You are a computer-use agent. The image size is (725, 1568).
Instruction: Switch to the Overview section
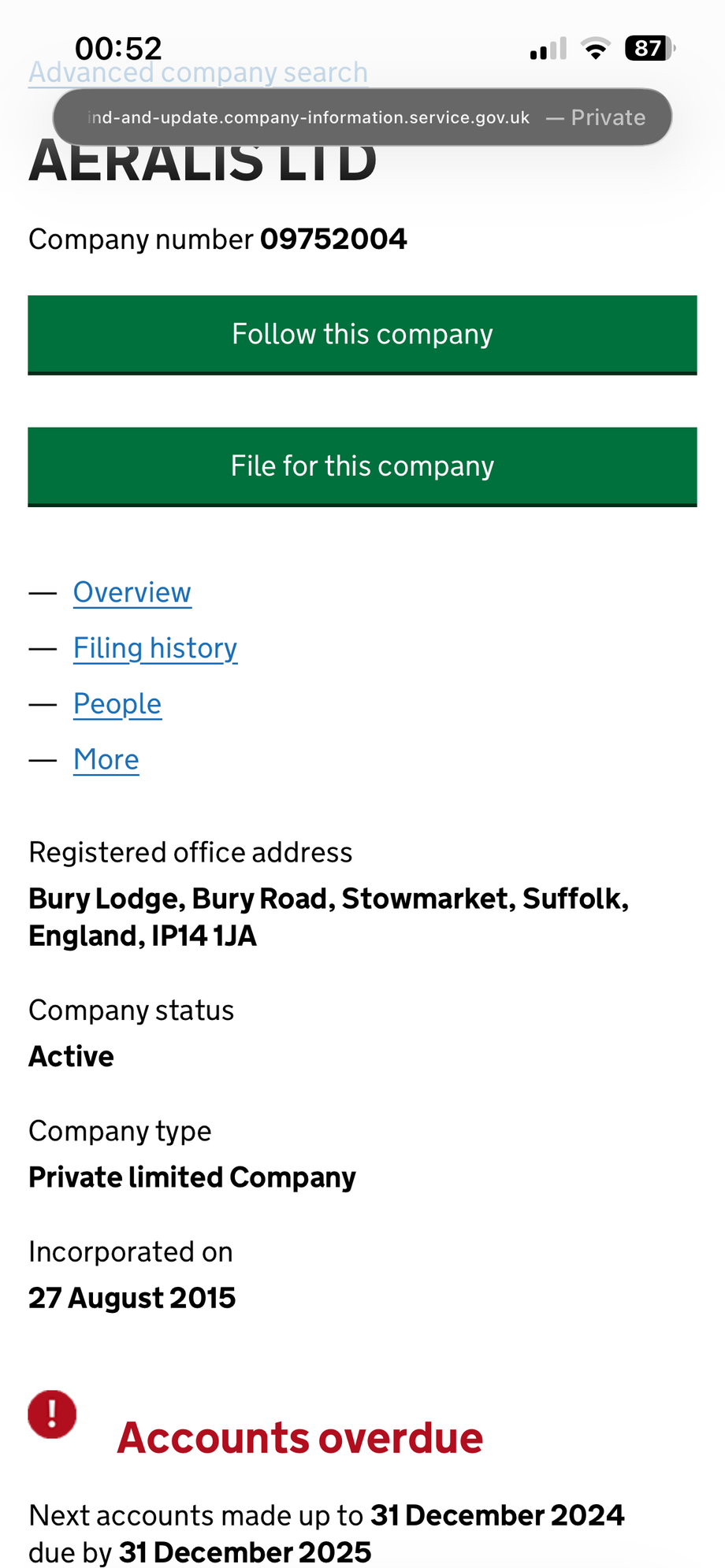point(132,592)
